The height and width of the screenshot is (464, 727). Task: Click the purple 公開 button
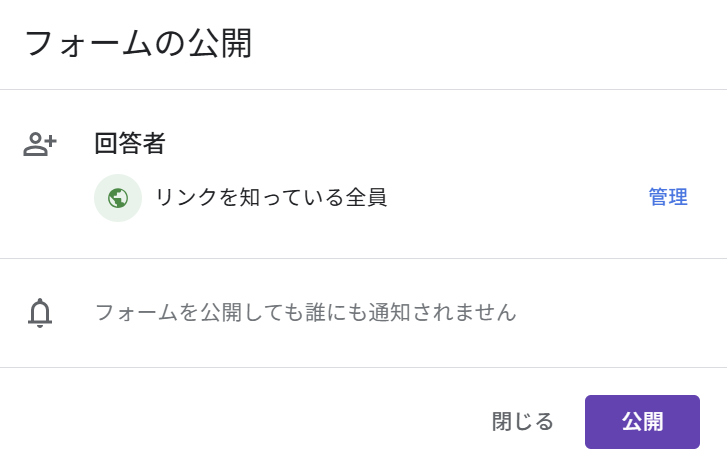click(x=642, y=422)
